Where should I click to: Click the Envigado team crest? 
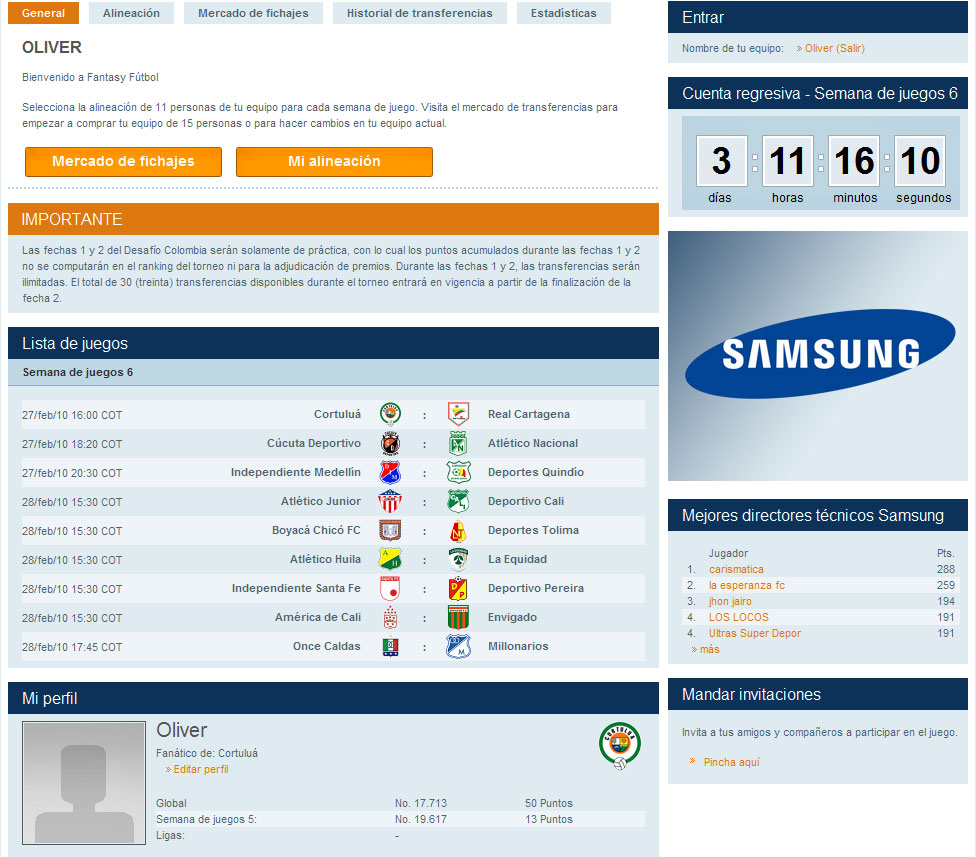click(458, 617)
